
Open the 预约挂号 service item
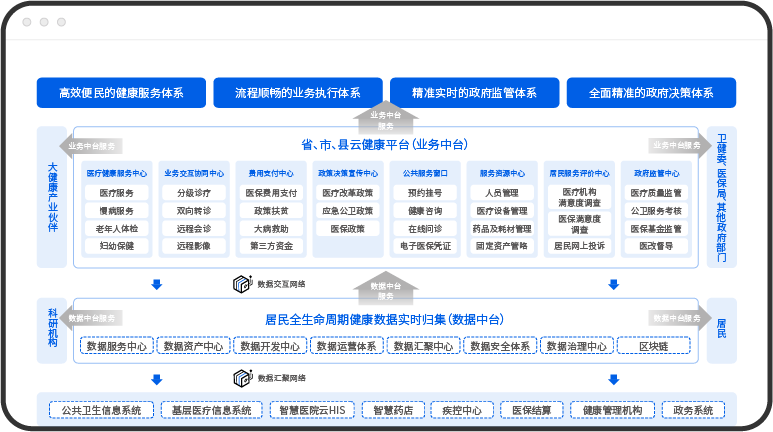[x=424, y=192]
